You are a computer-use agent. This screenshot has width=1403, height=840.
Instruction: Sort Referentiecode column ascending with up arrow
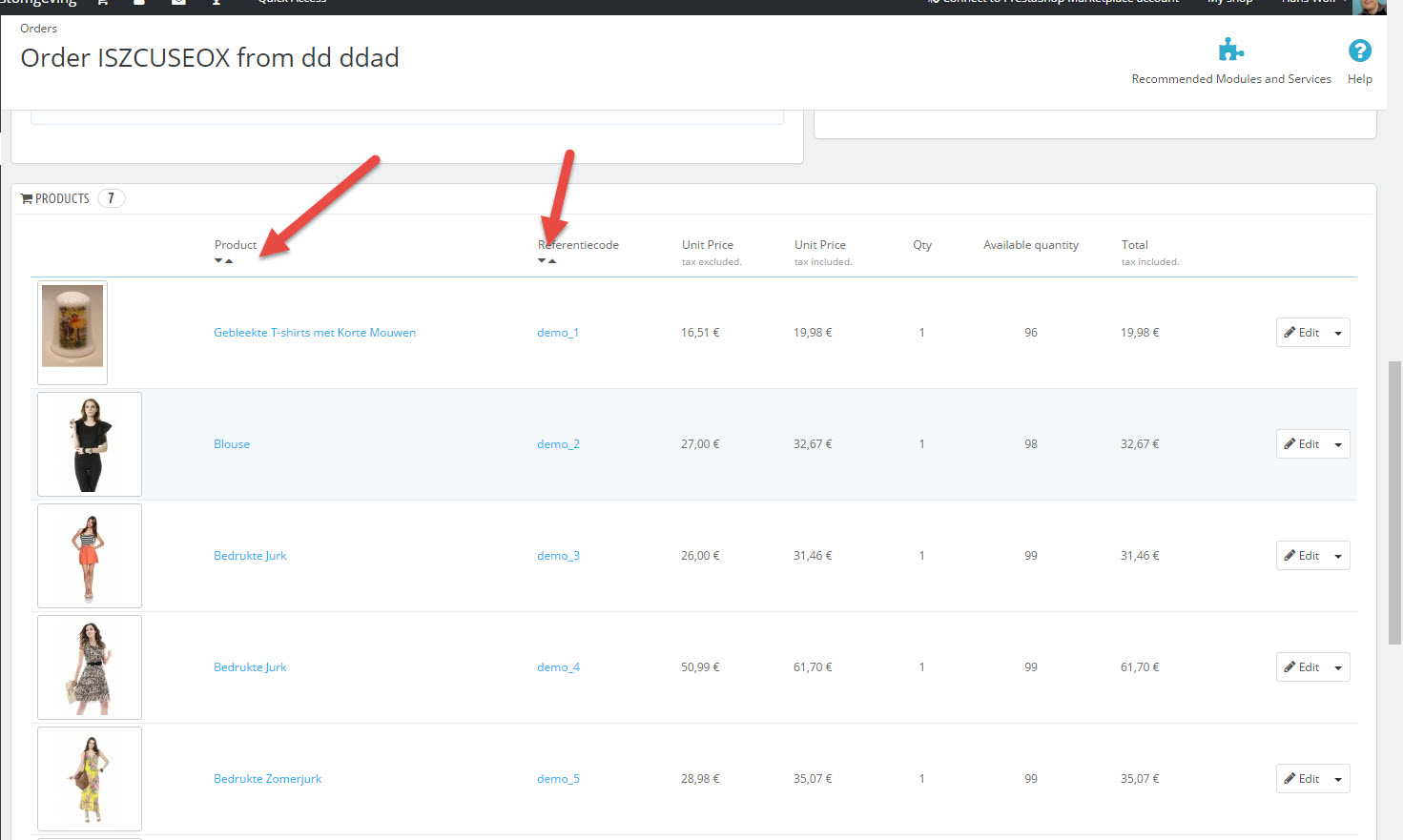552,261
